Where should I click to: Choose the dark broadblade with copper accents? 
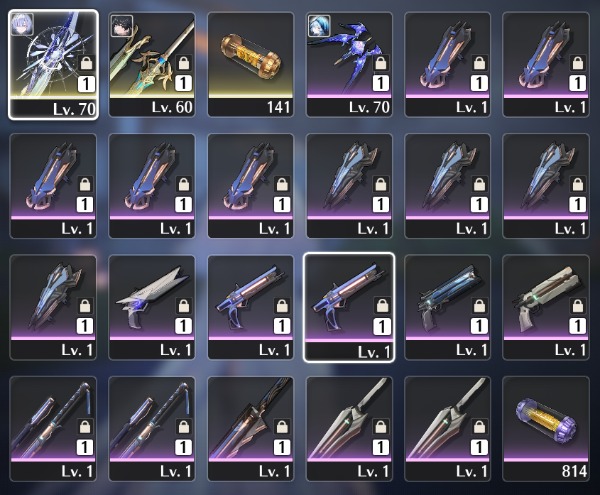point(251,428)
